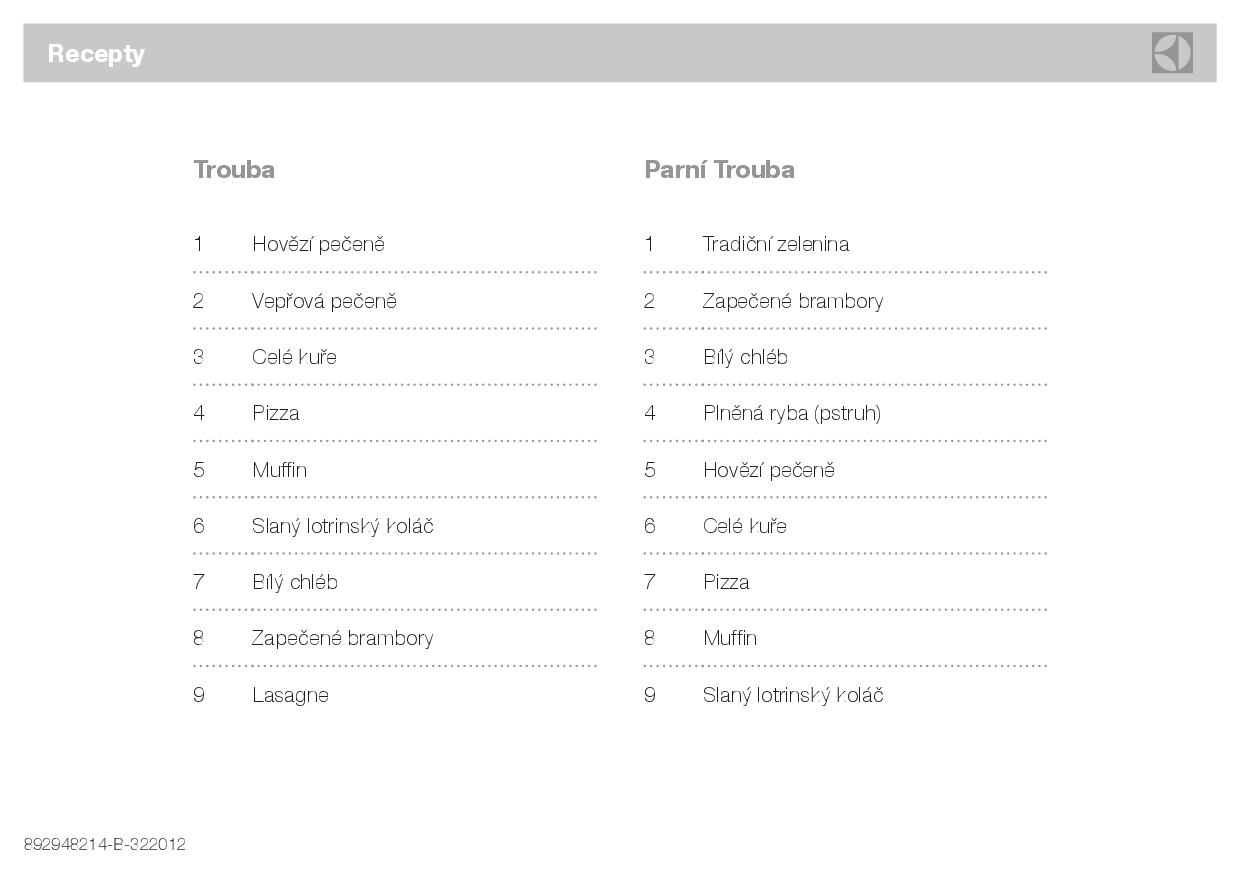Select the Recepty header title
1240x874 pixels.
click(x=96, y=54)
